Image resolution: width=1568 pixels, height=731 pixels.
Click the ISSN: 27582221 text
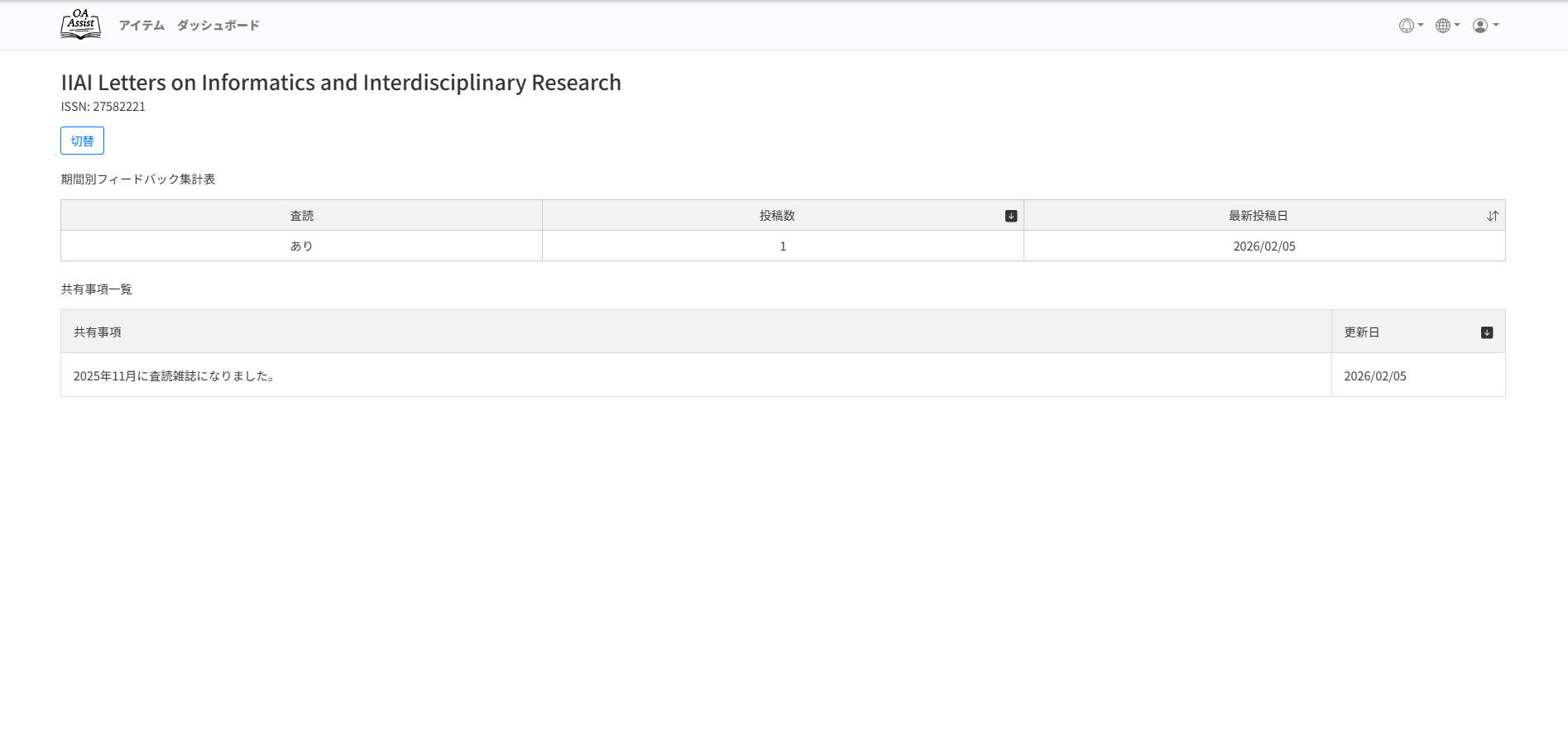[103, 107]
